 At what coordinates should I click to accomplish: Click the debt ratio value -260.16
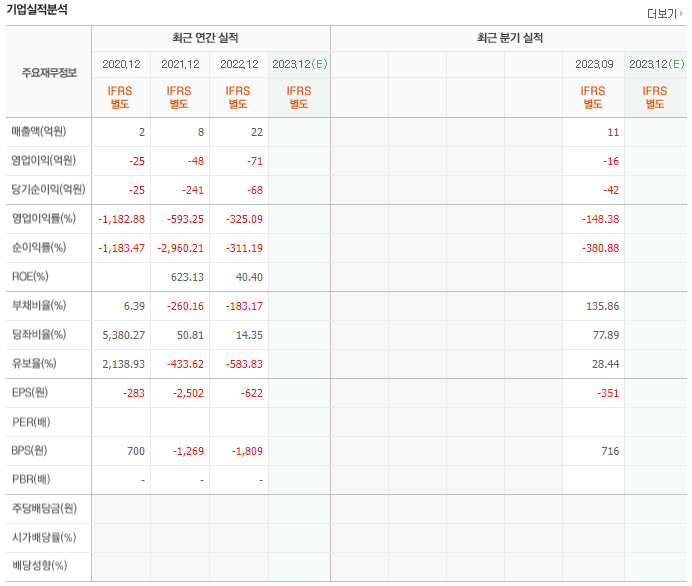click(x=185, y=306)
